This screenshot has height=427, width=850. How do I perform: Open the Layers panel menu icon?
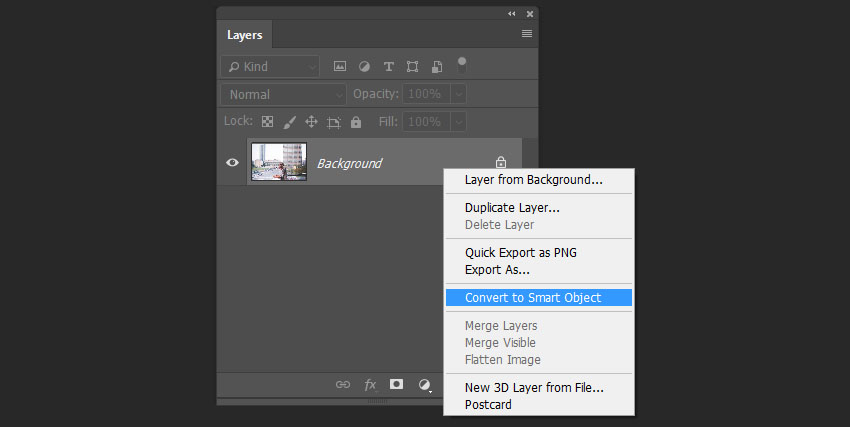tap(526, 34)
